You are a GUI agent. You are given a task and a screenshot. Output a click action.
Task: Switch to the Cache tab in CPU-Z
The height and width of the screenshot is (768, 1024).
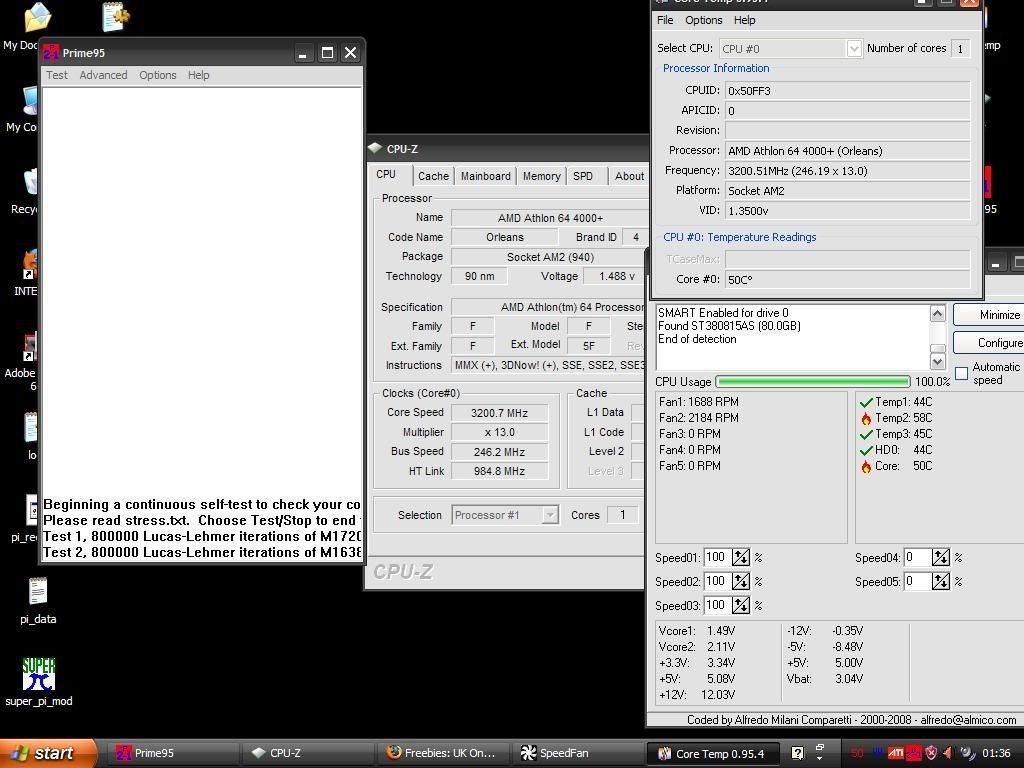point(433,176)
